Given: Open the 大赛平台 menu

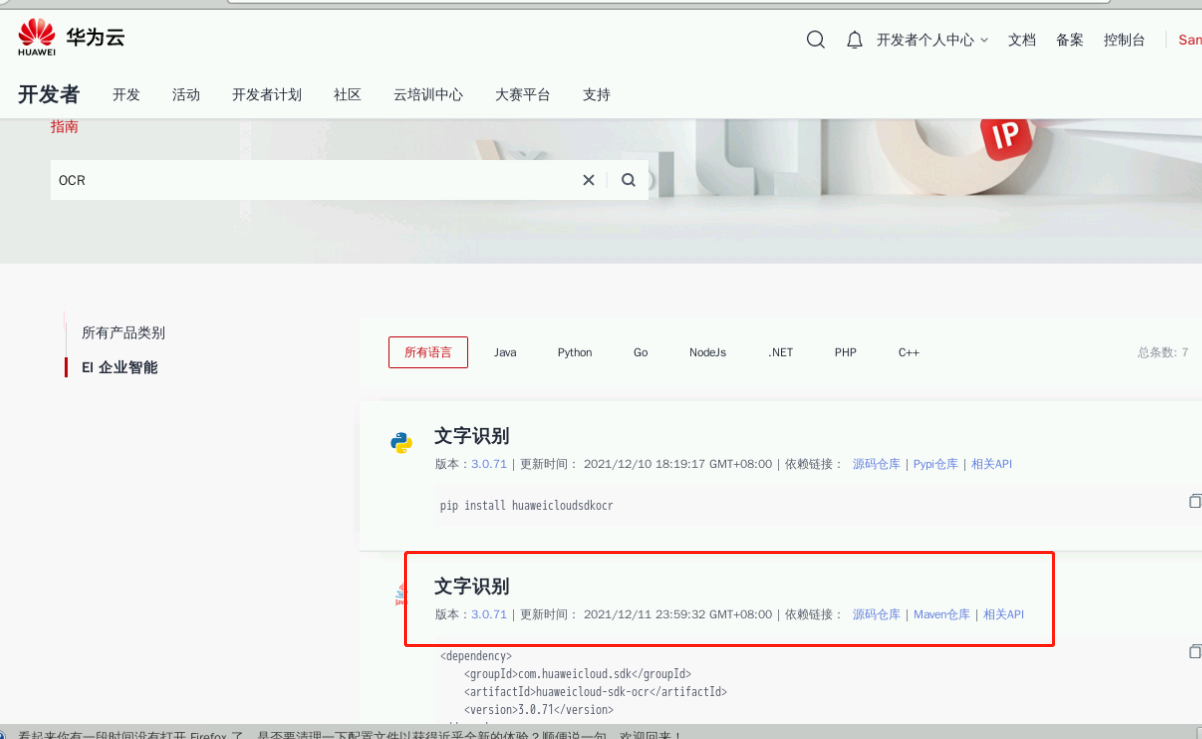Looking at the screenshot, I should tap(522, 95).
